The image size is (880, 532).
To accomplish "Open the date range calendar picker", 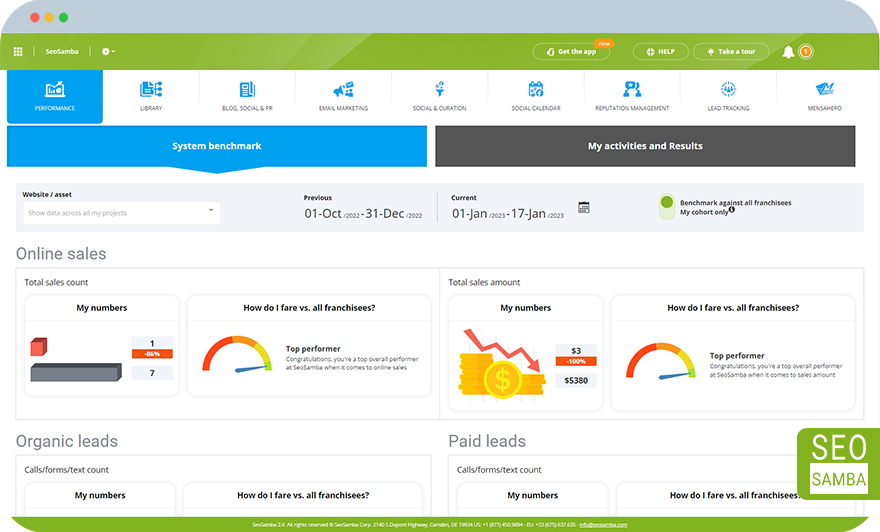I will [x=584, y=207].
